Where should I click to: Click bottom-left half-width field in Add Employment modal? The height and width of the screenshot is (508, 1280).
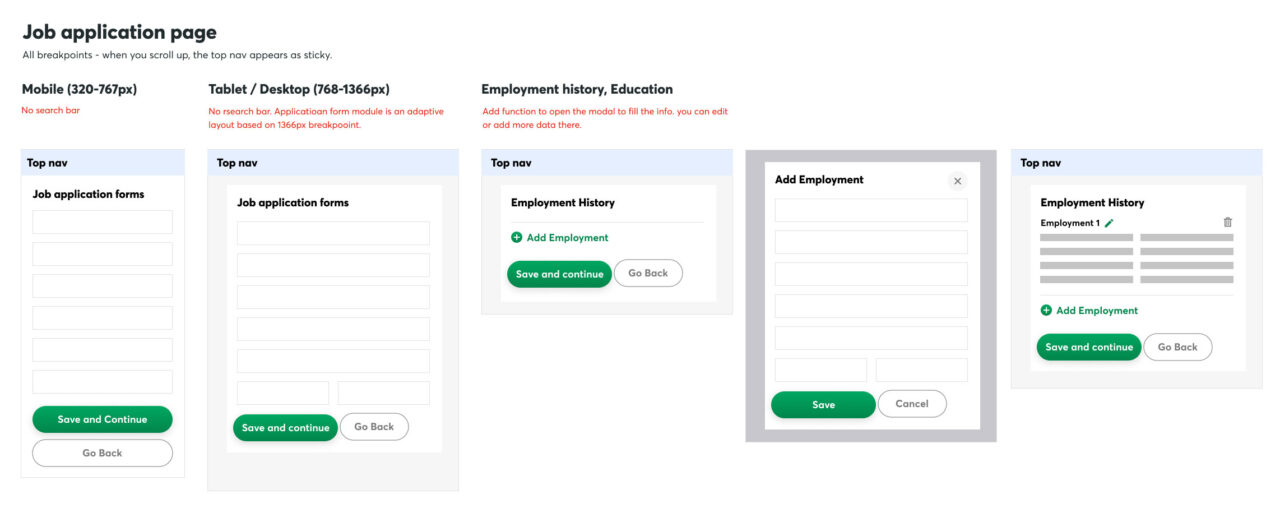click(821, 370)
